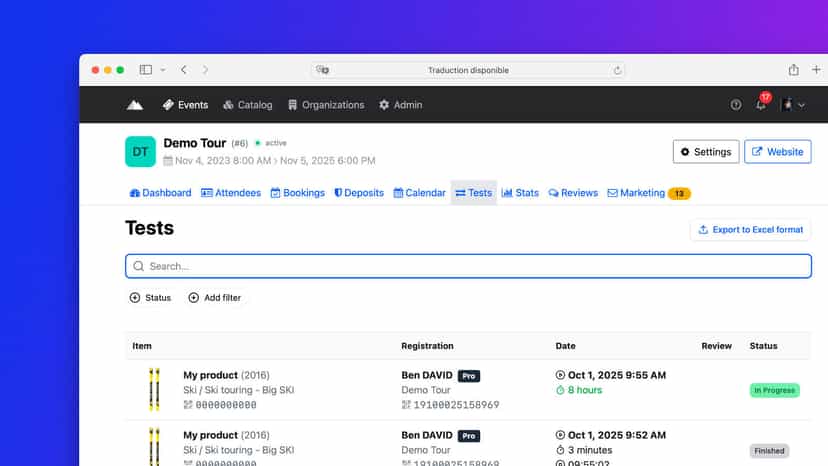This screenshot has width=828, height=466.
Task: Click the Marketing badge showing 13
Action: (x=679, y=193)
